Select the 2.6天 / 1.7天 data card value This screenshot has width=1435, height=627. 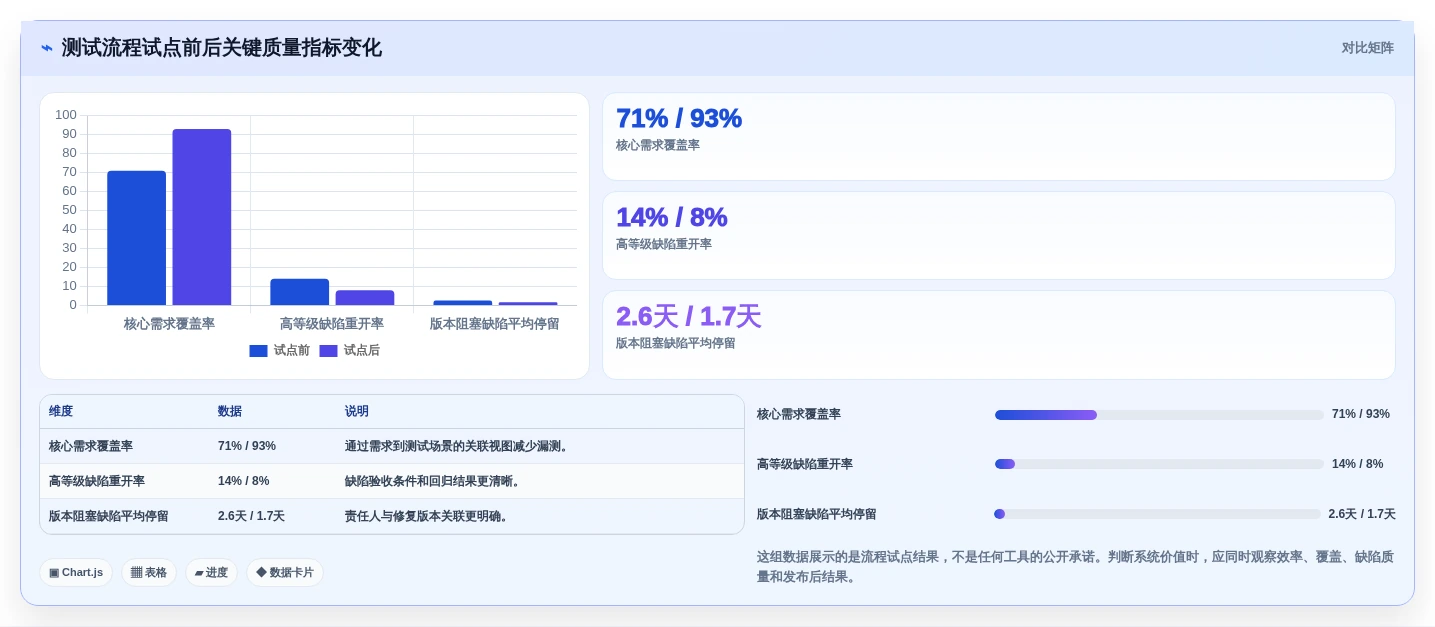(x=688, y=316)
